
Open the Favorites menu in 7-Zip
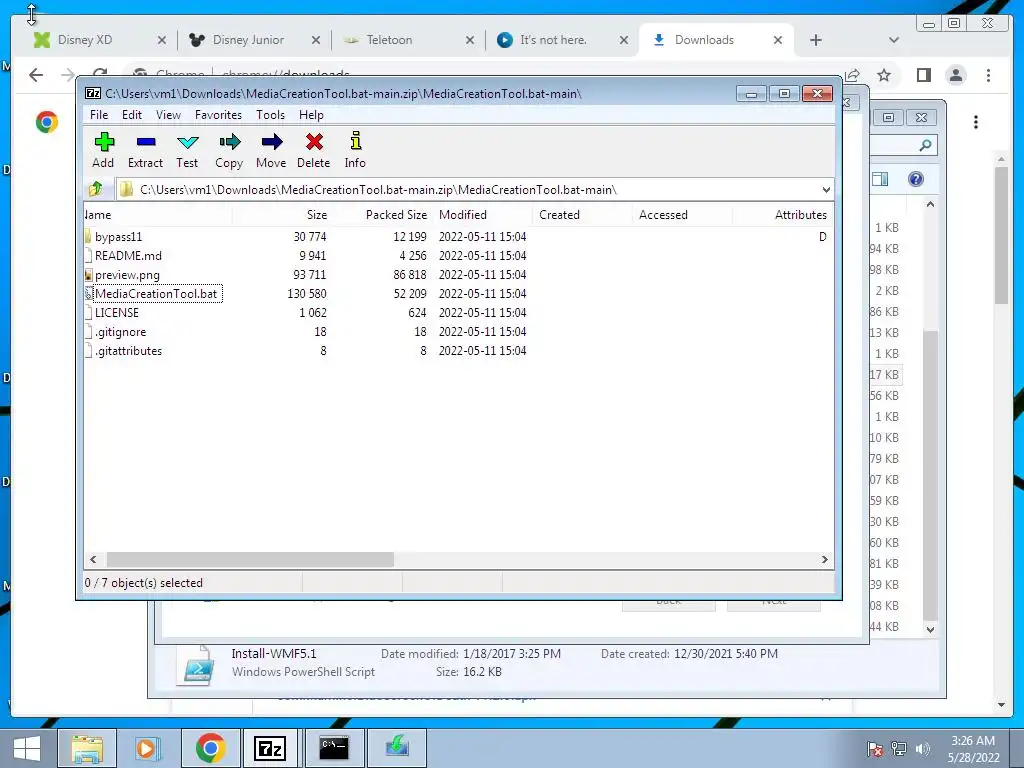(x=218, y=115)
